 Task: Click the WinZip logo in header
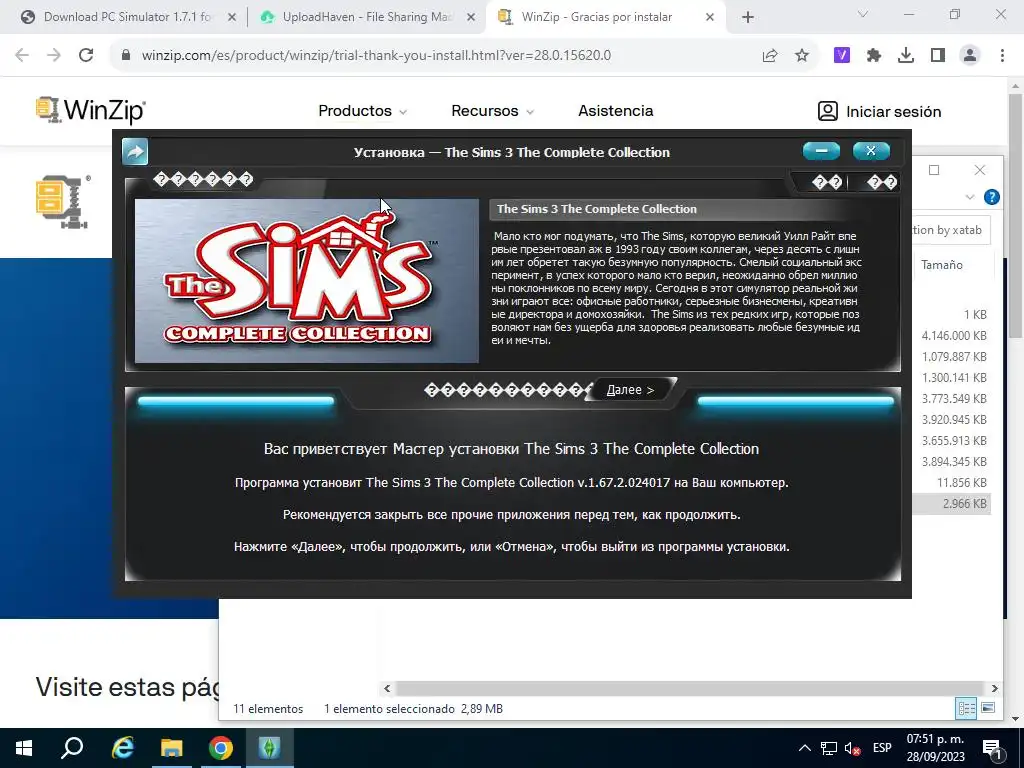[x=91, y=110]
